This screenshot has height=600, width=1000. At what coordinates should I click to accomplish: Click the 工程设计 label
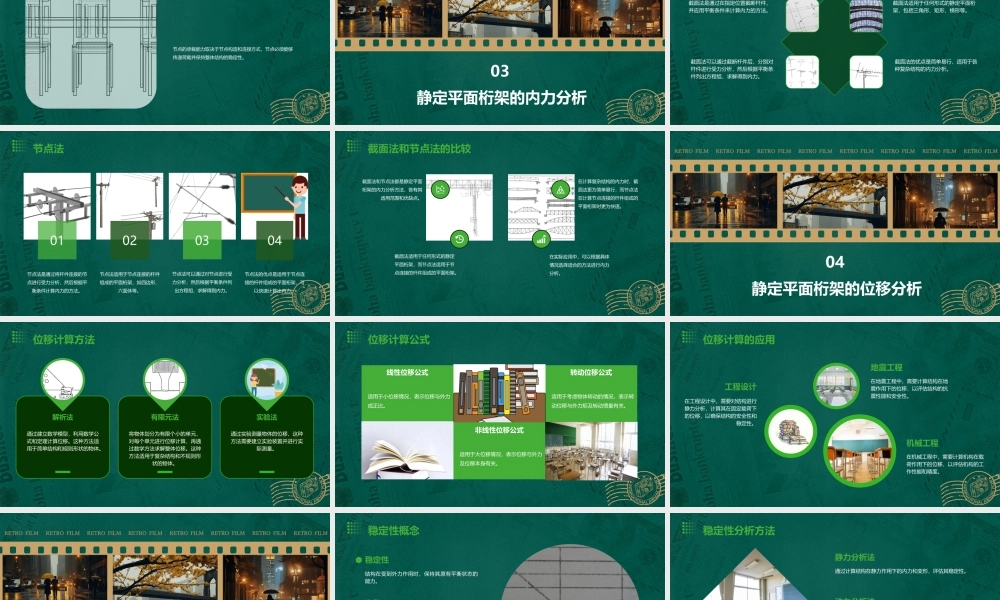click(x=740, y=387)
